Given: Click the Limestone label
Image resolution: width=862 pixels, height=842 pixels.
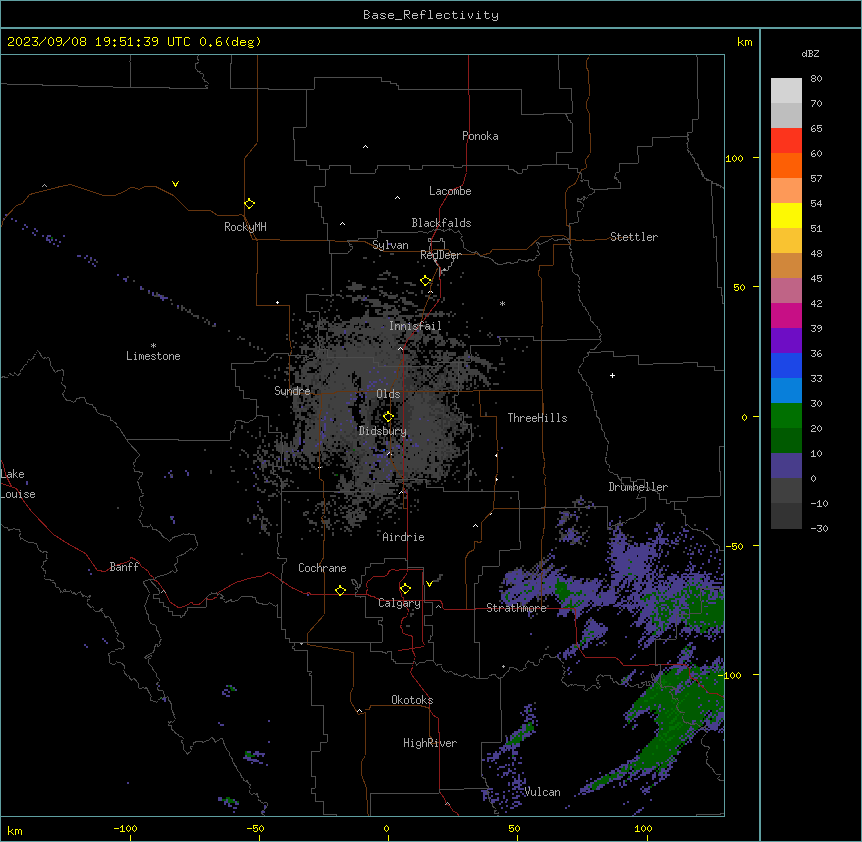Looking at the screenshot, I should tap(153, 356).
